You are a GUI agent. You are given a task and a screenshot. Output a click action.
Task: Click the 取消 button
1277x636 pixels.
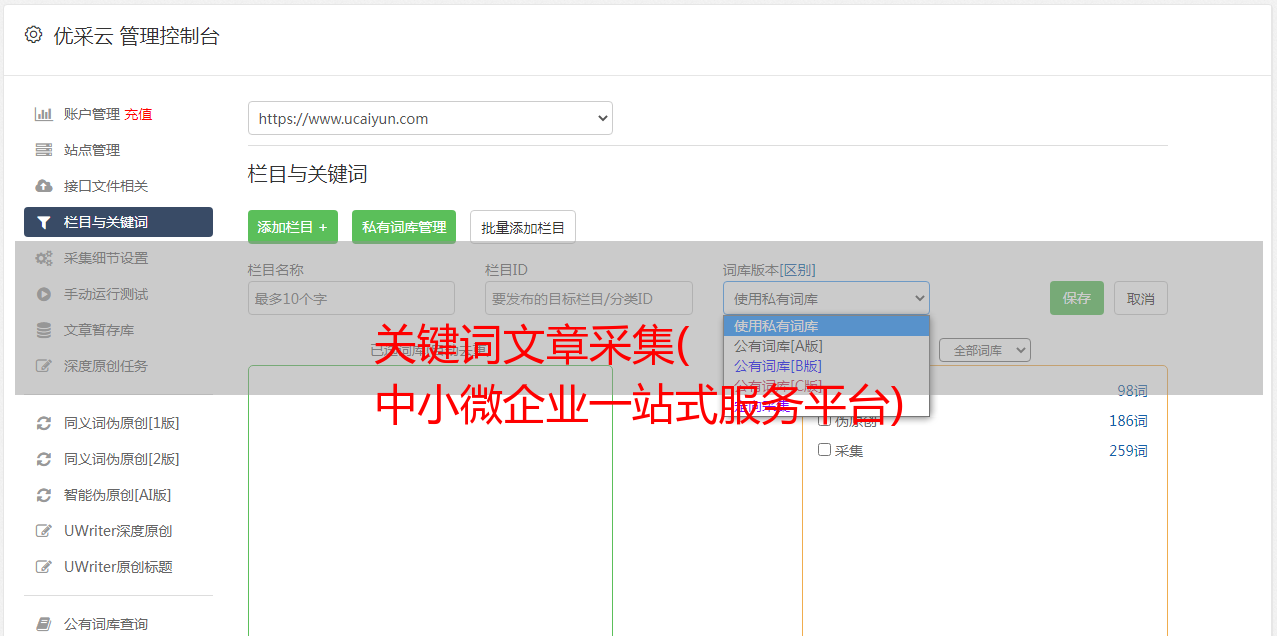coord(1141,298)
